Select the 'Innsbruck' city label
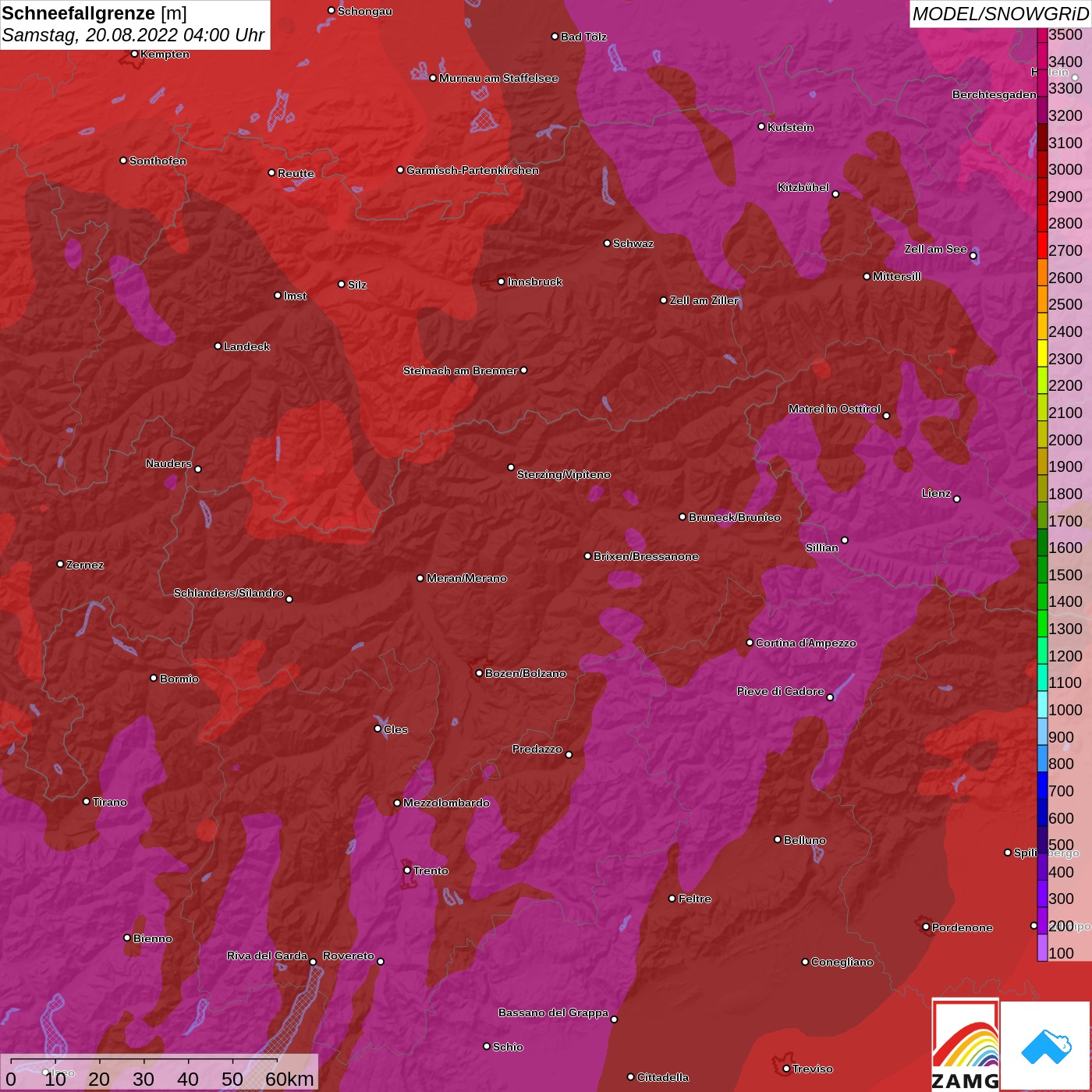The height and width of the screenshot is (1092, 1092). pyautogui.click(x=534, y=282)
